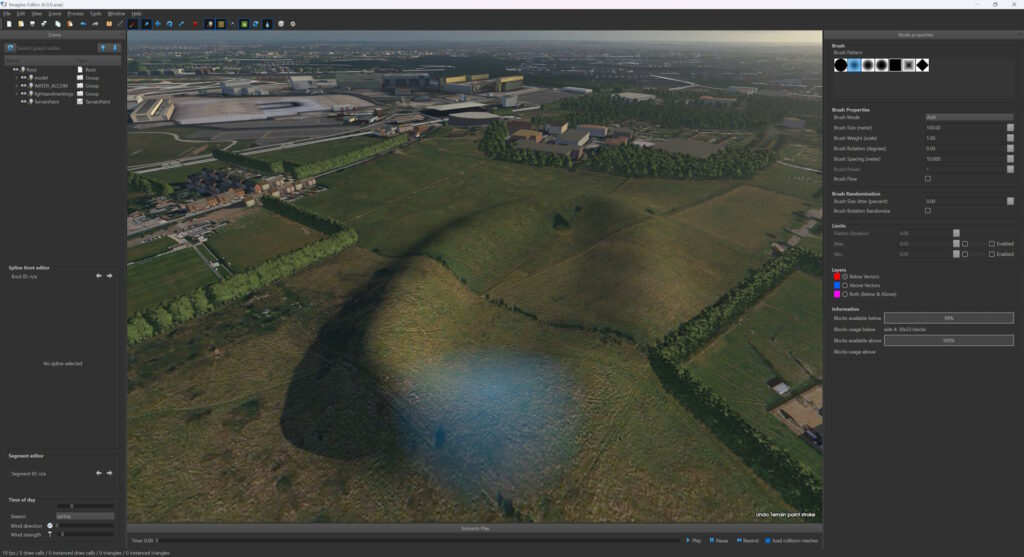
Task: Click the Brush Size spinner control
Action: (x=1010, y=127)
